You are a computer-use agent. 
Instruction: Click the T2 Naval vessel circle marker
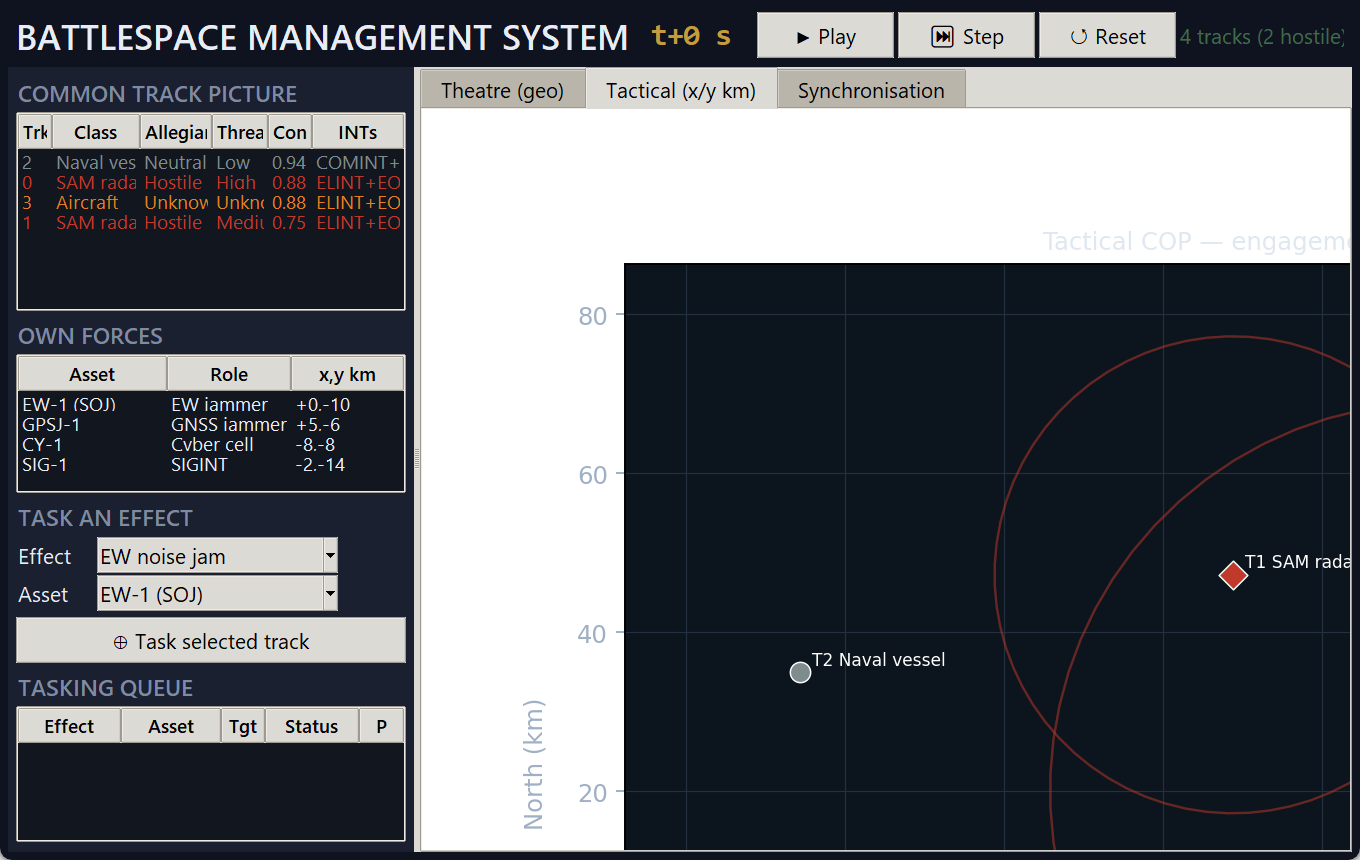[x=800, y=672]
